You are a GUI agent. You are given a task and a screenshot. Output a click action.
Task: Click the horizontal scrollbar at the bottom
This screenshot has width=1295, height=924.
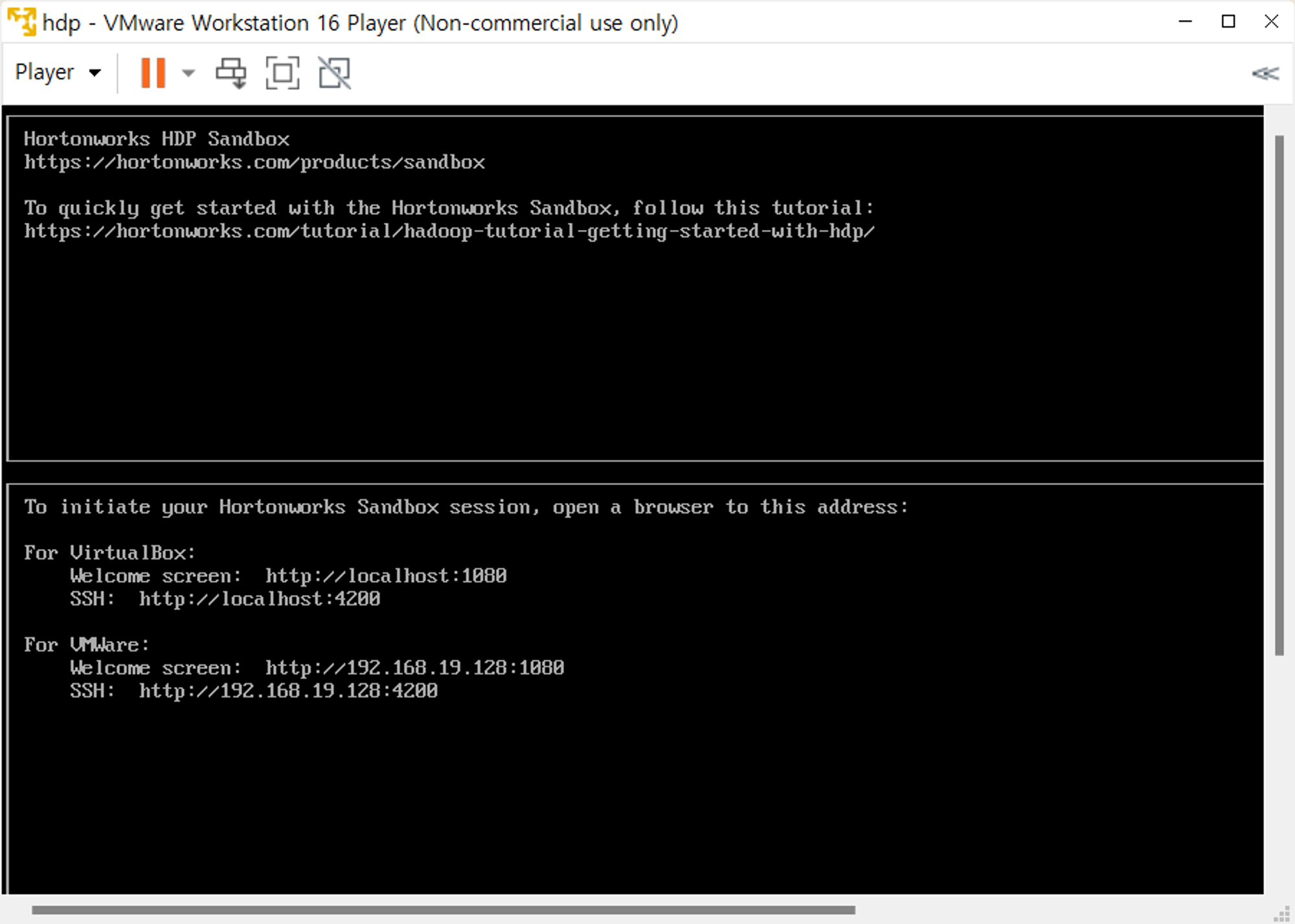click(x=444, y=910)
